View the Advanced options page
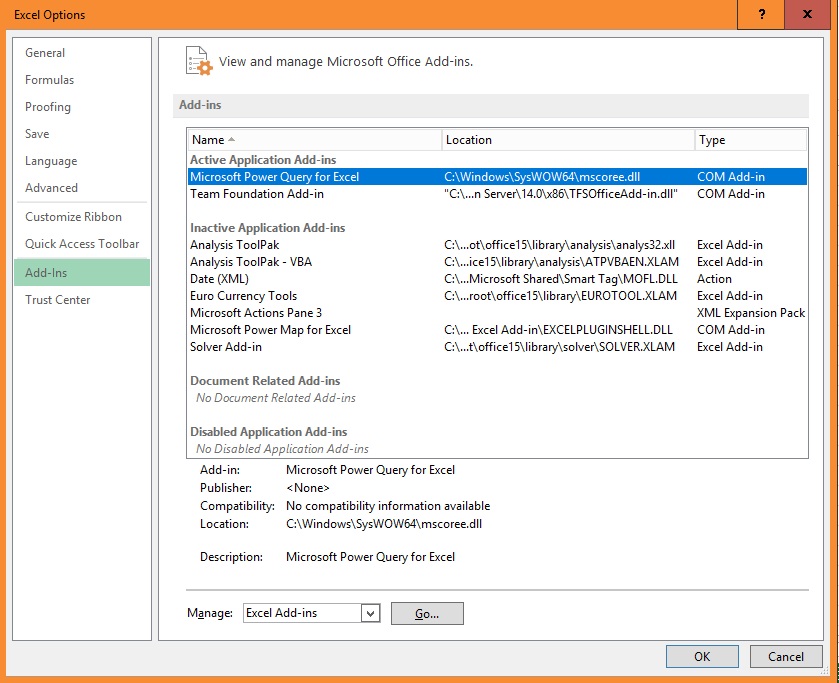 click(51, 187)
